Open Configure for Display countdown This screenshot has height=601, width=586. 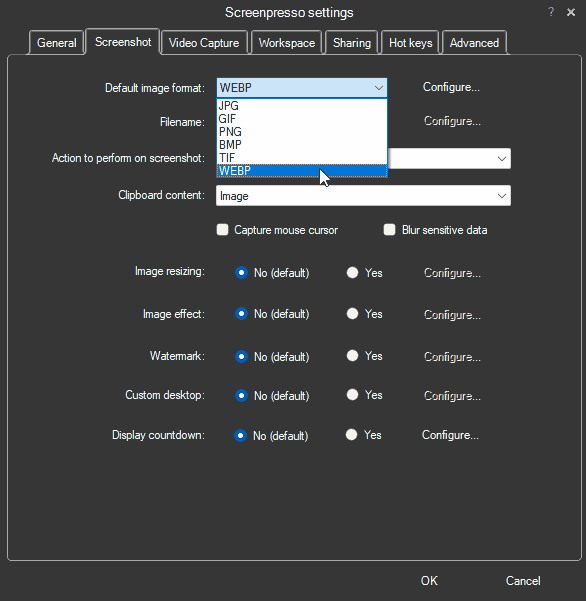coord(450,435)
